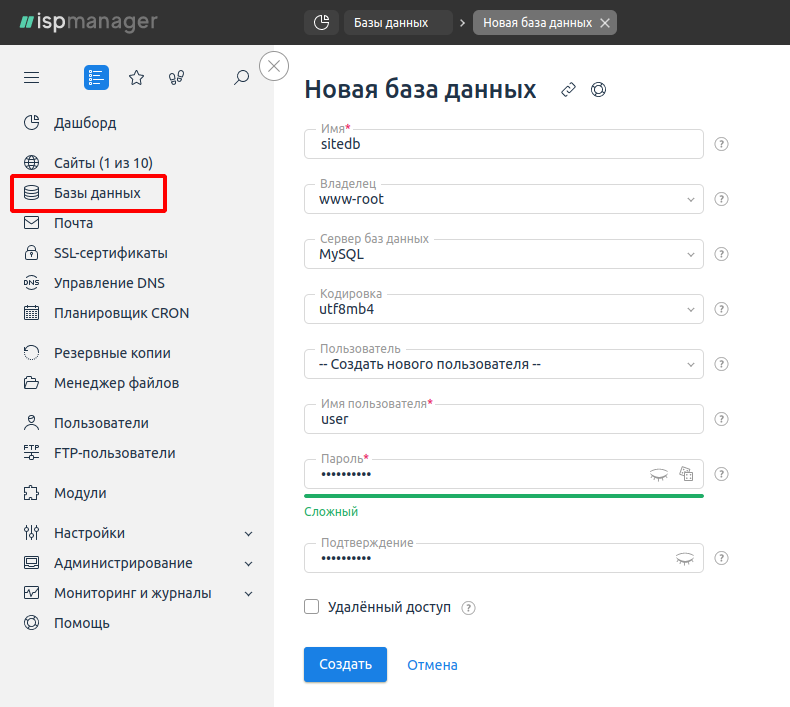Open Модули section
The width and height of the screenshot is (790, 707).
click(80, 493)
